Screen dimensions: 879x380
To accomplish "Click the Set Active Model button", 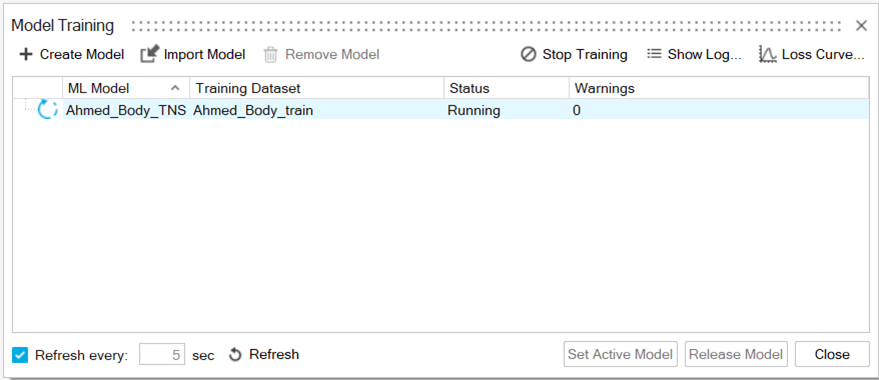I will click(x=621, y=354).
